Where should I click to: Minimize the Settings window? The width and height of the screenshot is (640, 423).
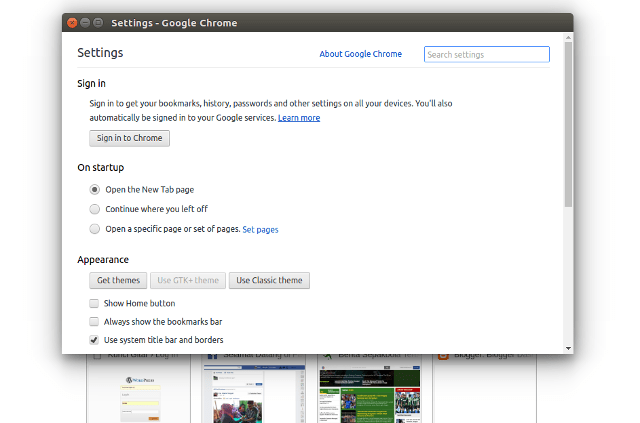point(85,23)
